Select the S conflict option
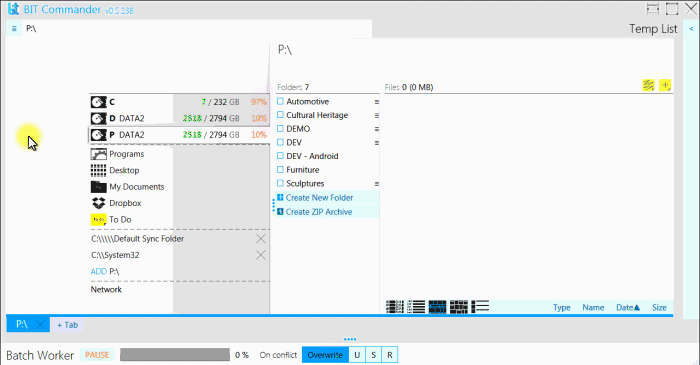The width and height of the screenshot is (700, 365). pyautogui.click(x=374, y=355)
